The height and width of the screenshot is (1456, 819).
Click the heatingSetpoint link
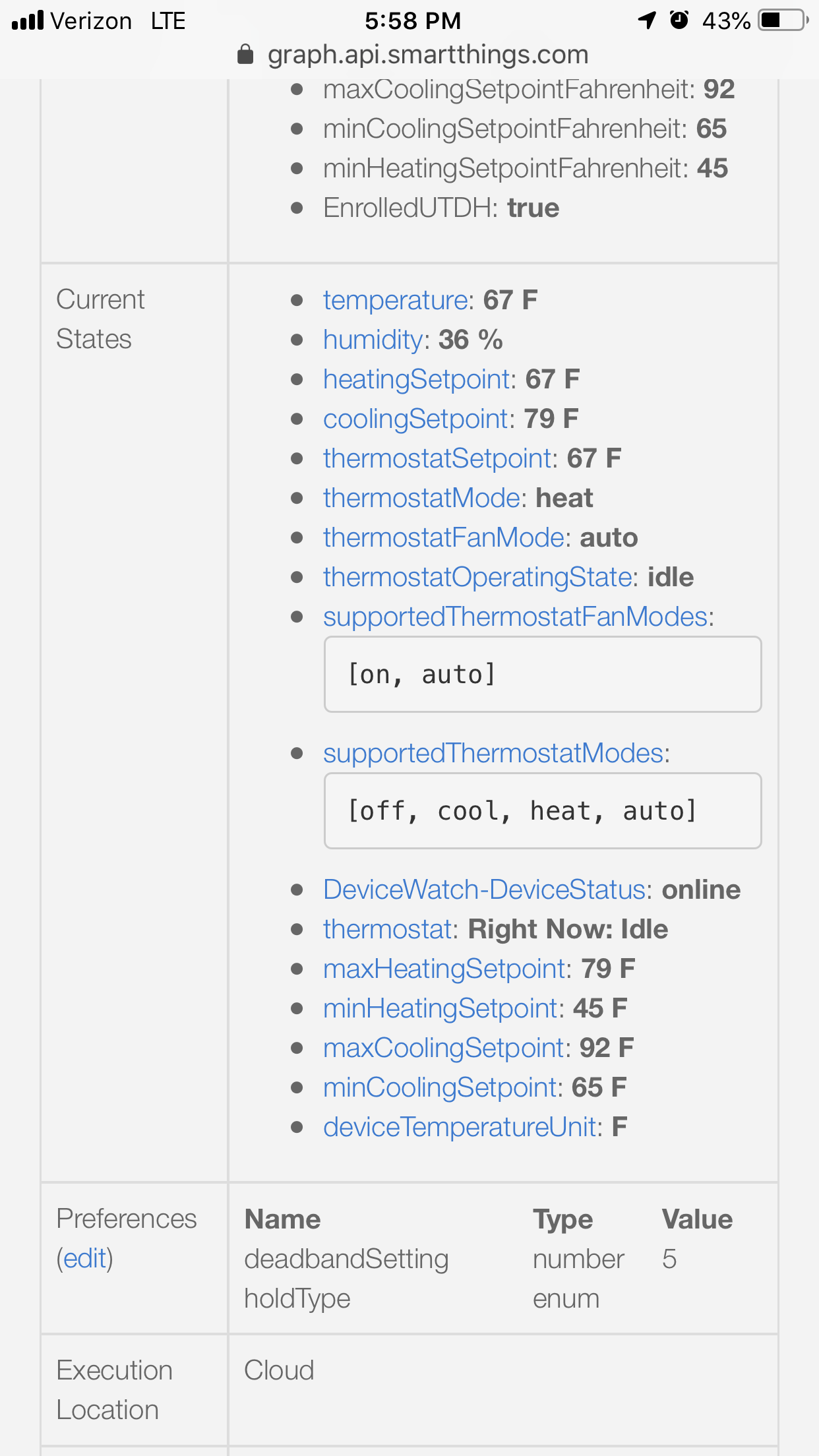click(x=417, y=379)
